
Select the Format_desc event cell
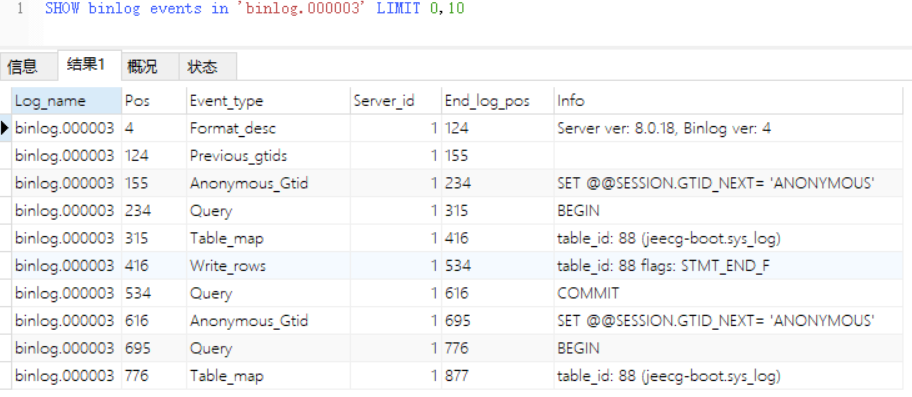click(268, 128)
